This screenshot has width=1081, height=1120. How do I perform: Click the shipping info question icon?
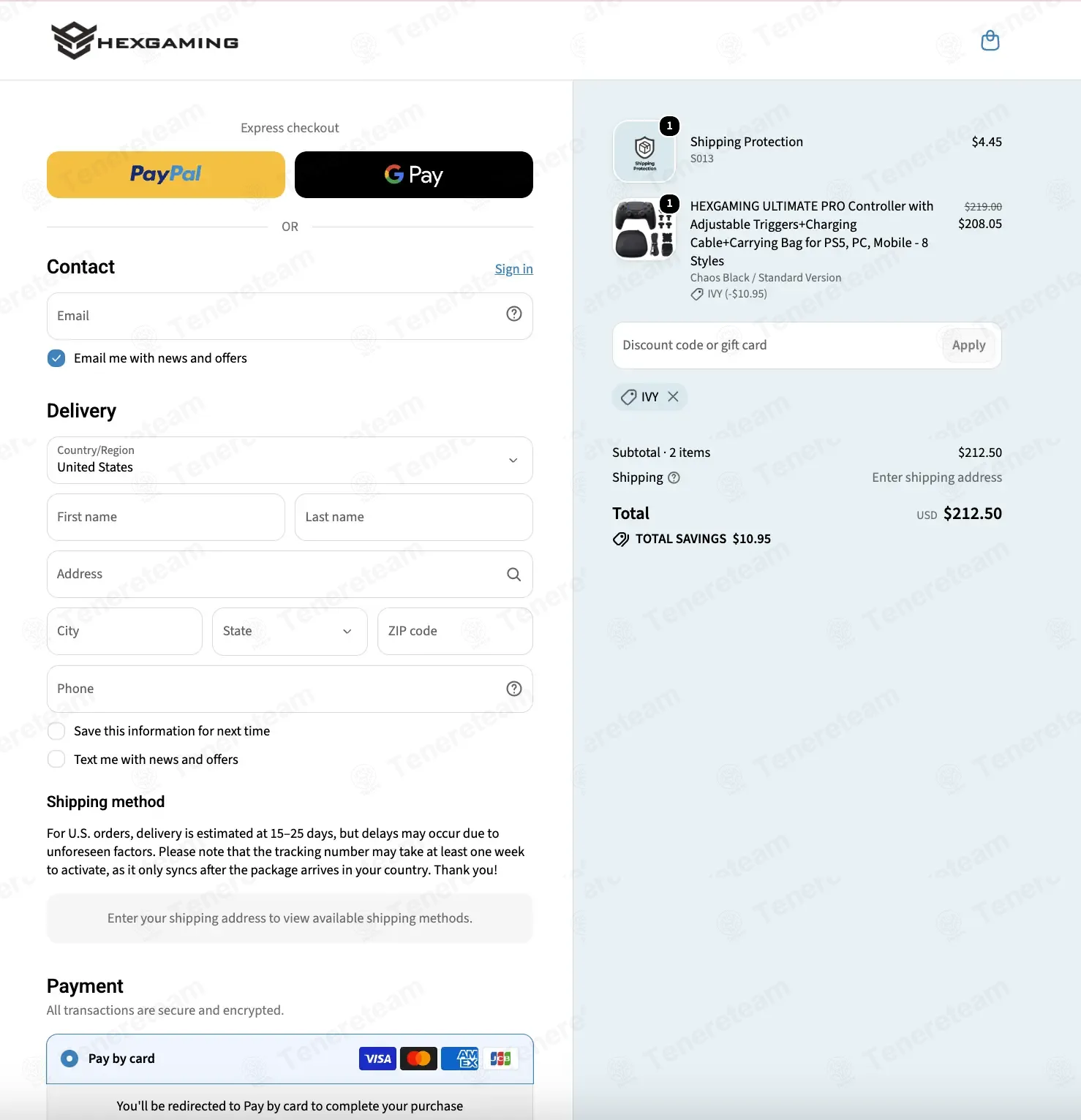(674, 477)
